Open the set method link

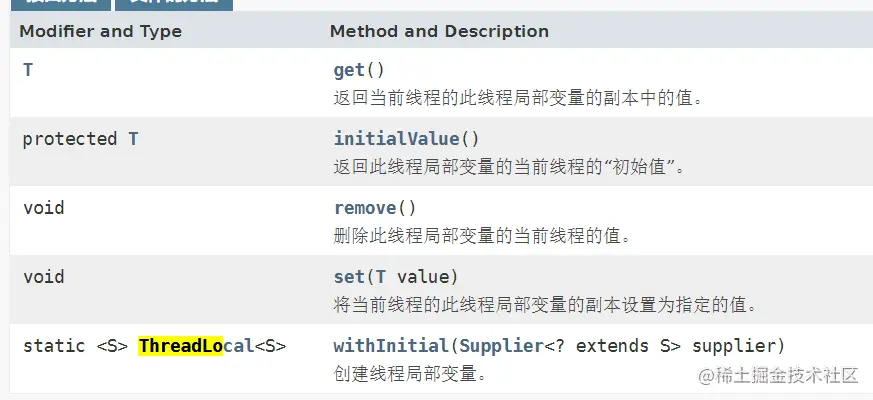click(x=351, y=276)
